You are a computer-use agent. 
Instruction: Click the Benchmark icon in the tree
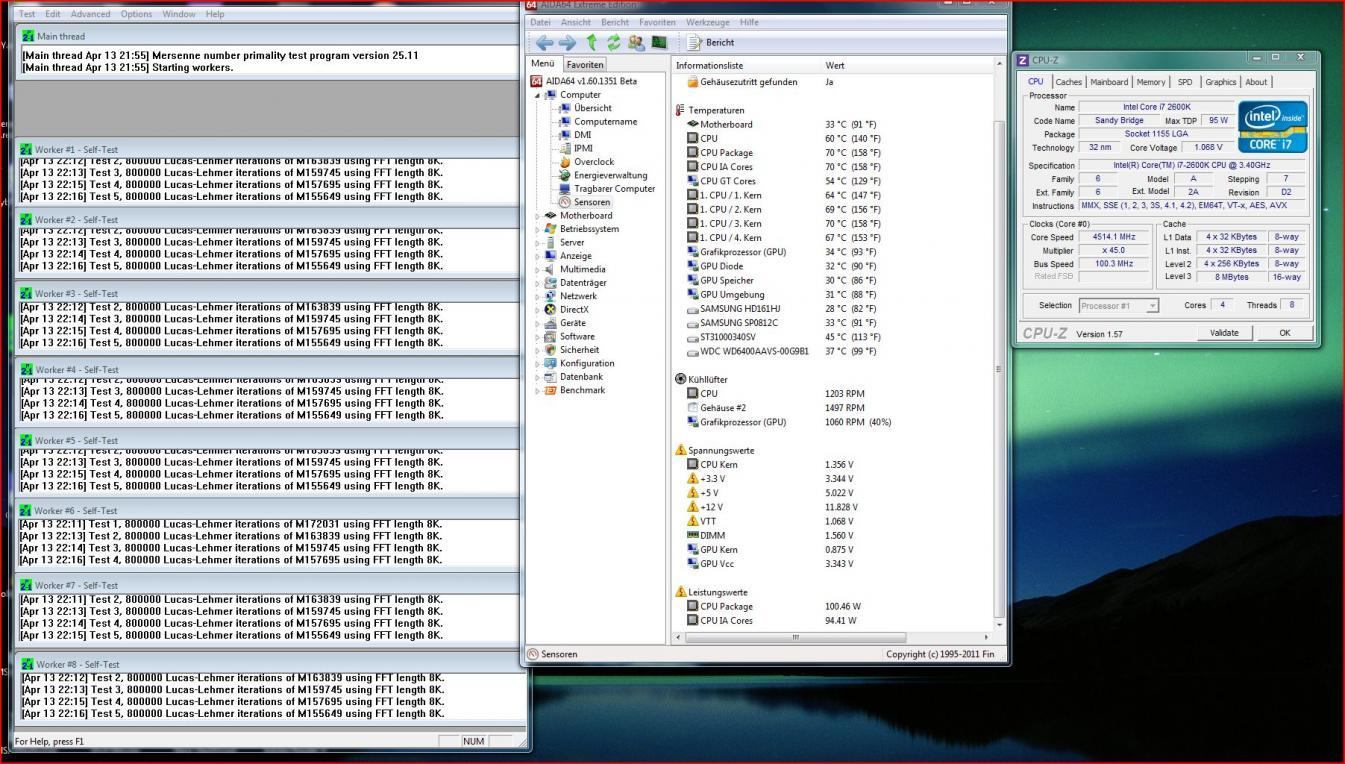click(550, 390)
